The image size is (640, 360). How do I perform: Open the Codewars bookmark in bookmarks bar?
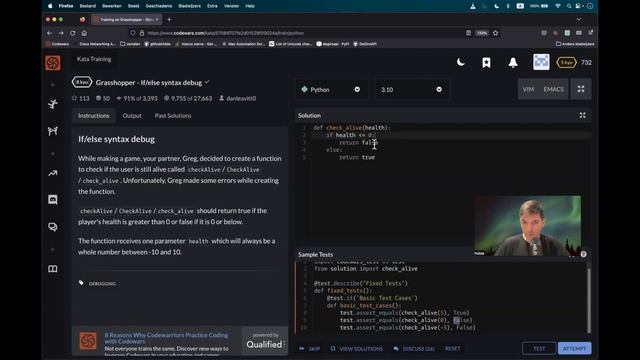pyautogui.click(x=57, y=44)
